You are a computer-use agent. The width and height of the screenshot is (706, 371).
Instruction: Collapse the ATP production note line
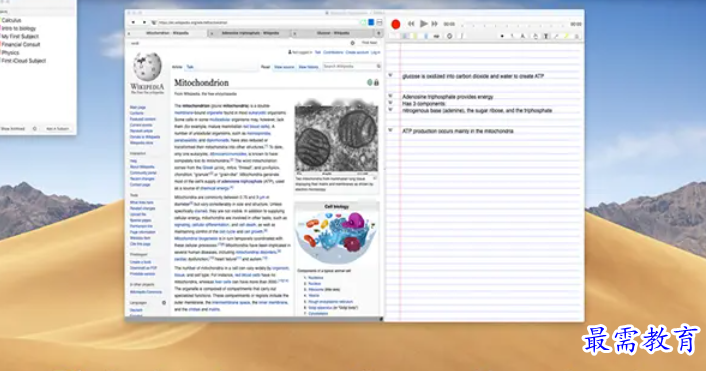click(x=390, y=130)
